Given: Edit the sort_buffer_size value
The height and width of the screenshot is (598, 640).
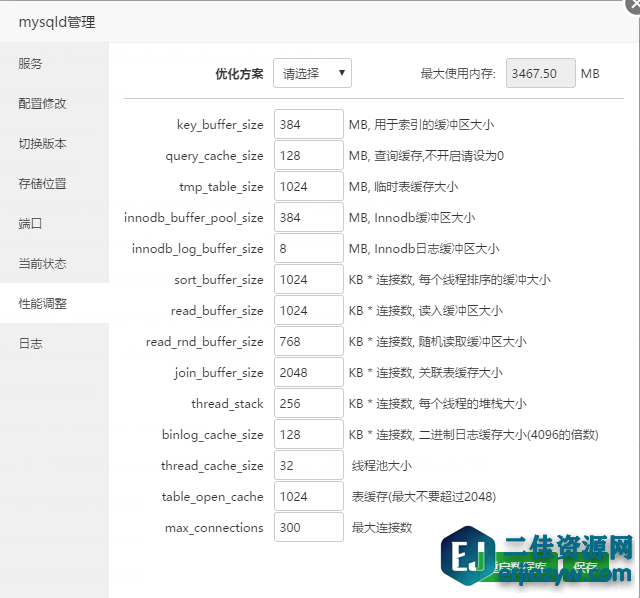Looking at the screenshot, I should [309, 279].
